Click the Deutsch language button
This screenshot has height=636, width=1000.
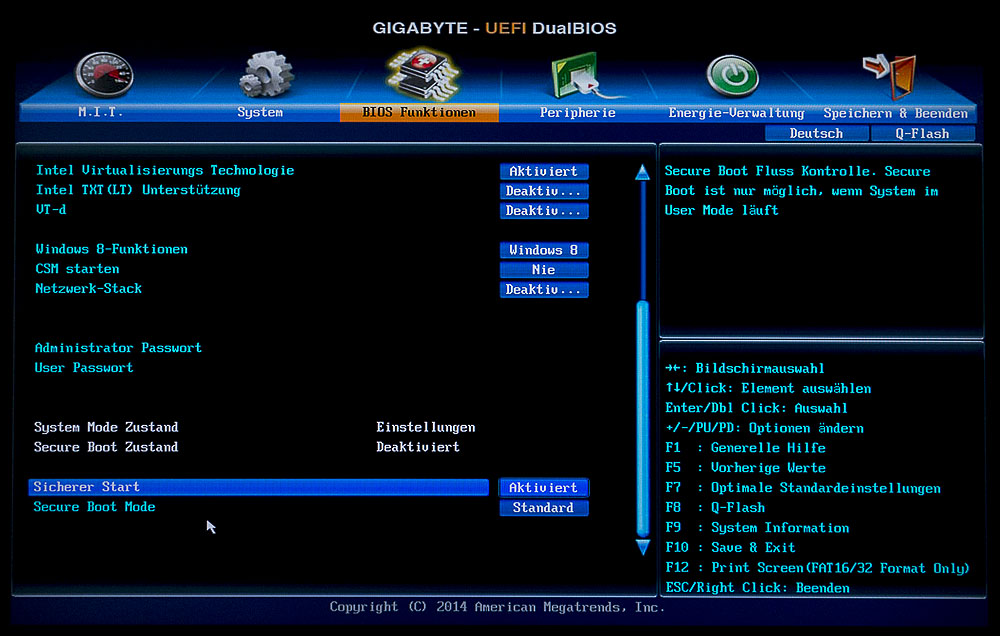(816, 133)
